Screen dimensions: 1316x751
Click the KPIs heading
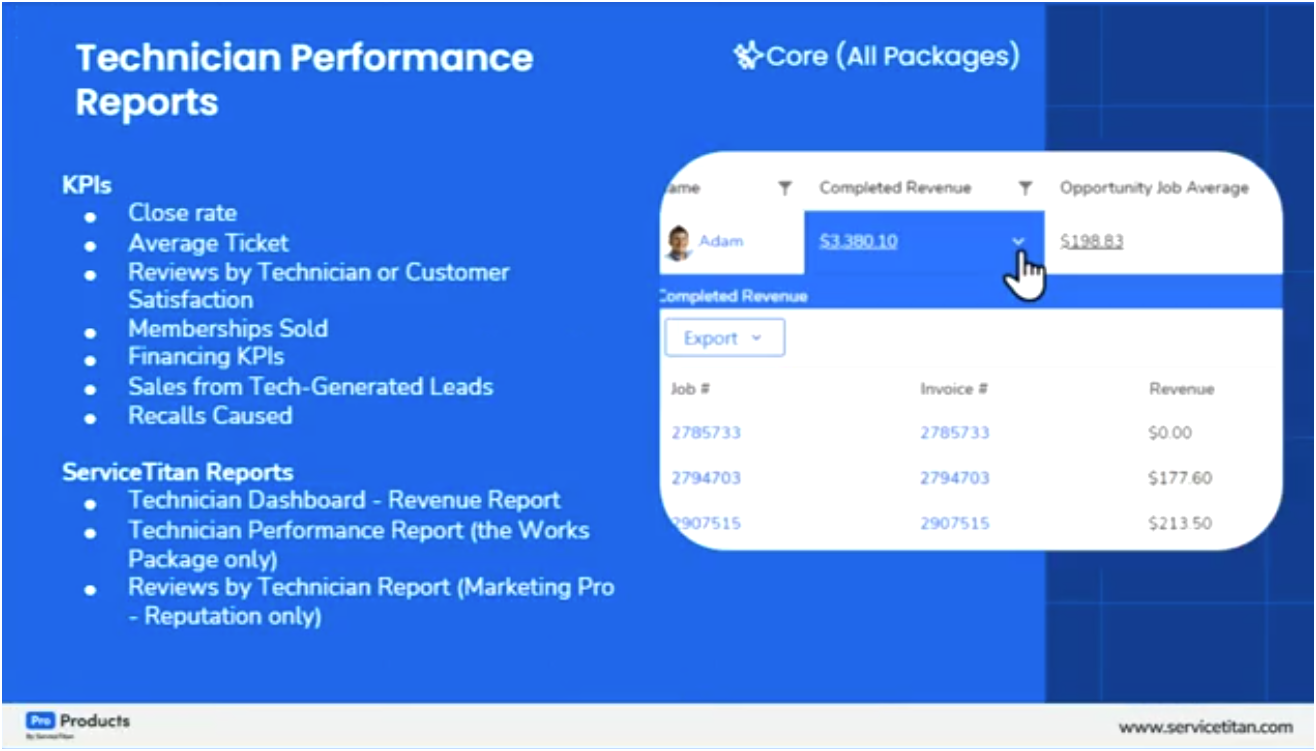pyautogui.click(x=87, y=185)
